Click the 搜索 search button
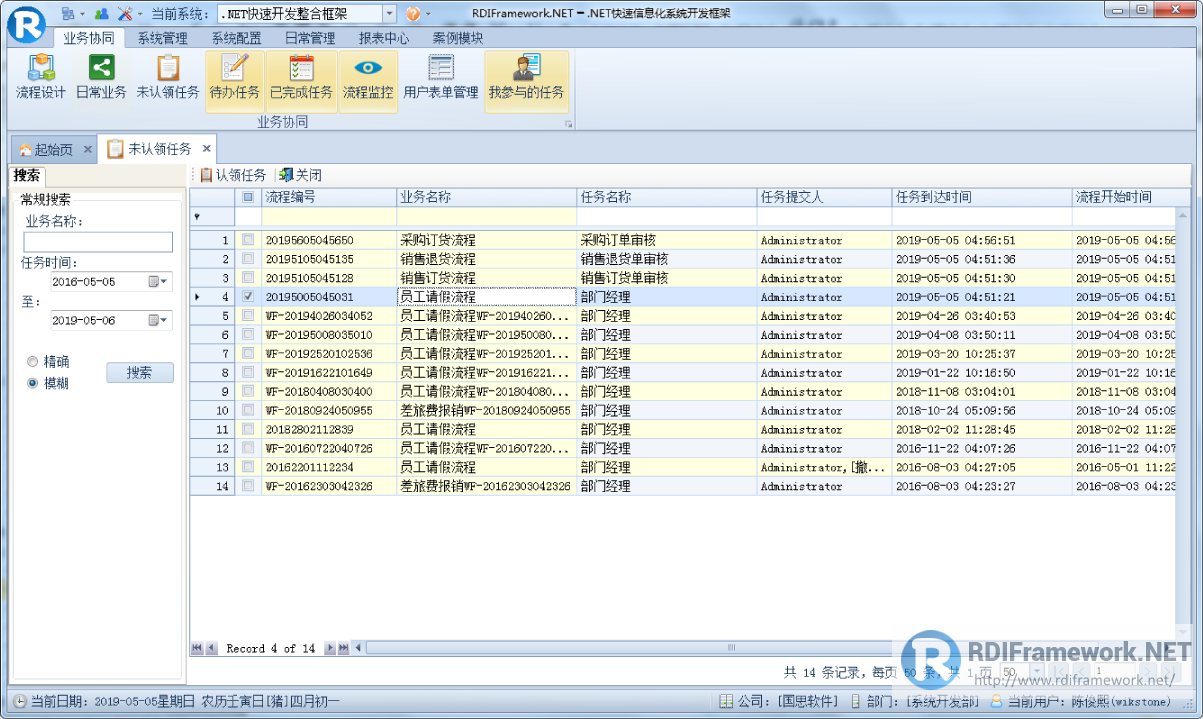This screenshot has width=1203, height=719. pyautogui.click(x=139, y=370)
